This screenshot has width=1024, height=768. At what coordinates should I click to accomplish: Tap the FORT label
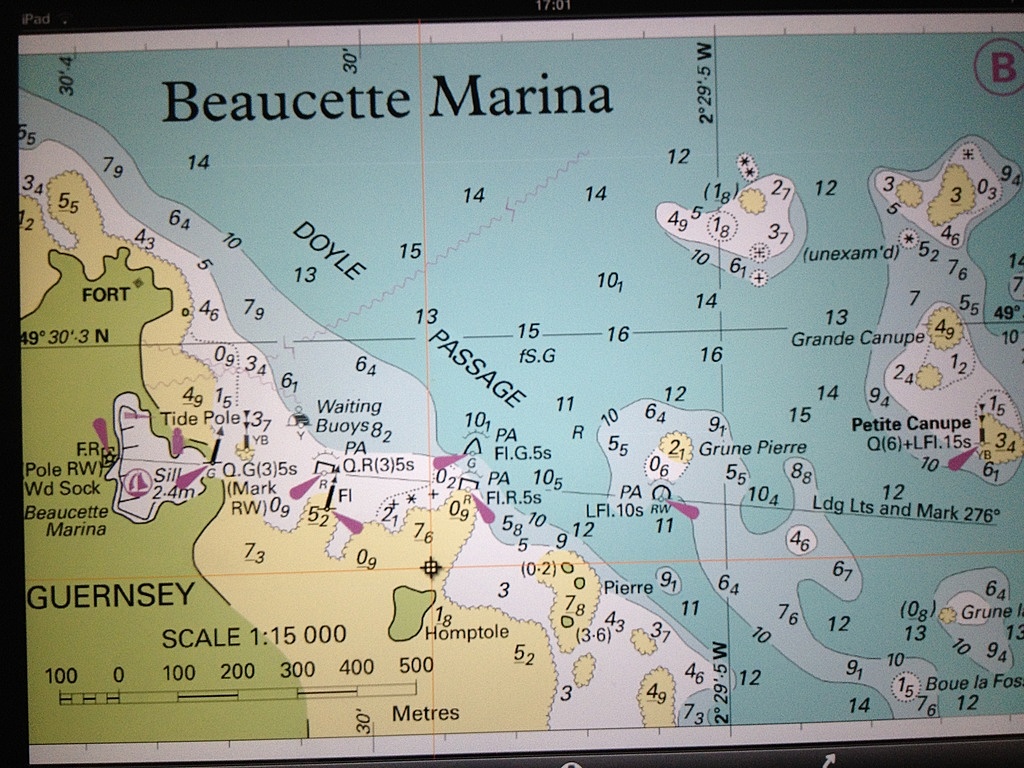[106, 295]
